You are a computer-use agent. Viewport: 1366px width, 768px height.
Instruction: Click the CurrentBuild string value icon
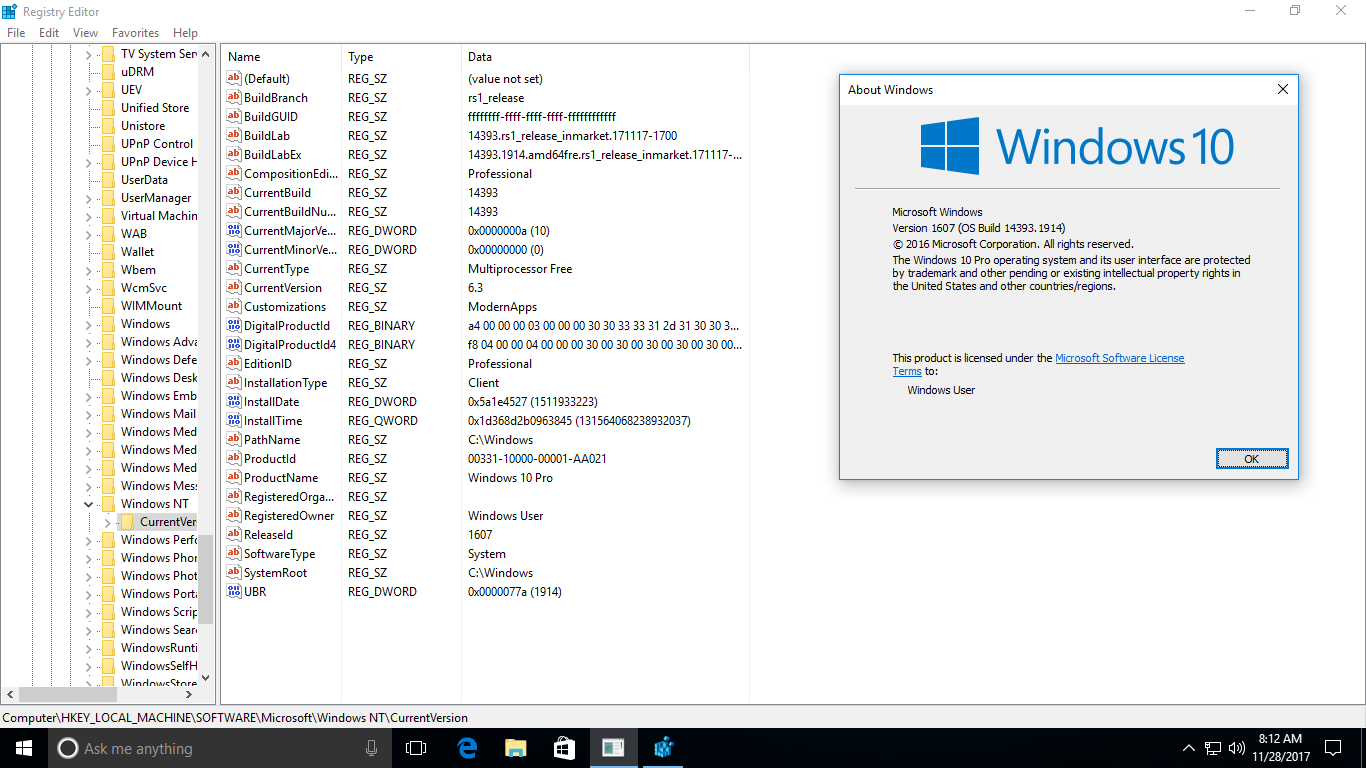[x=234, y=193]
